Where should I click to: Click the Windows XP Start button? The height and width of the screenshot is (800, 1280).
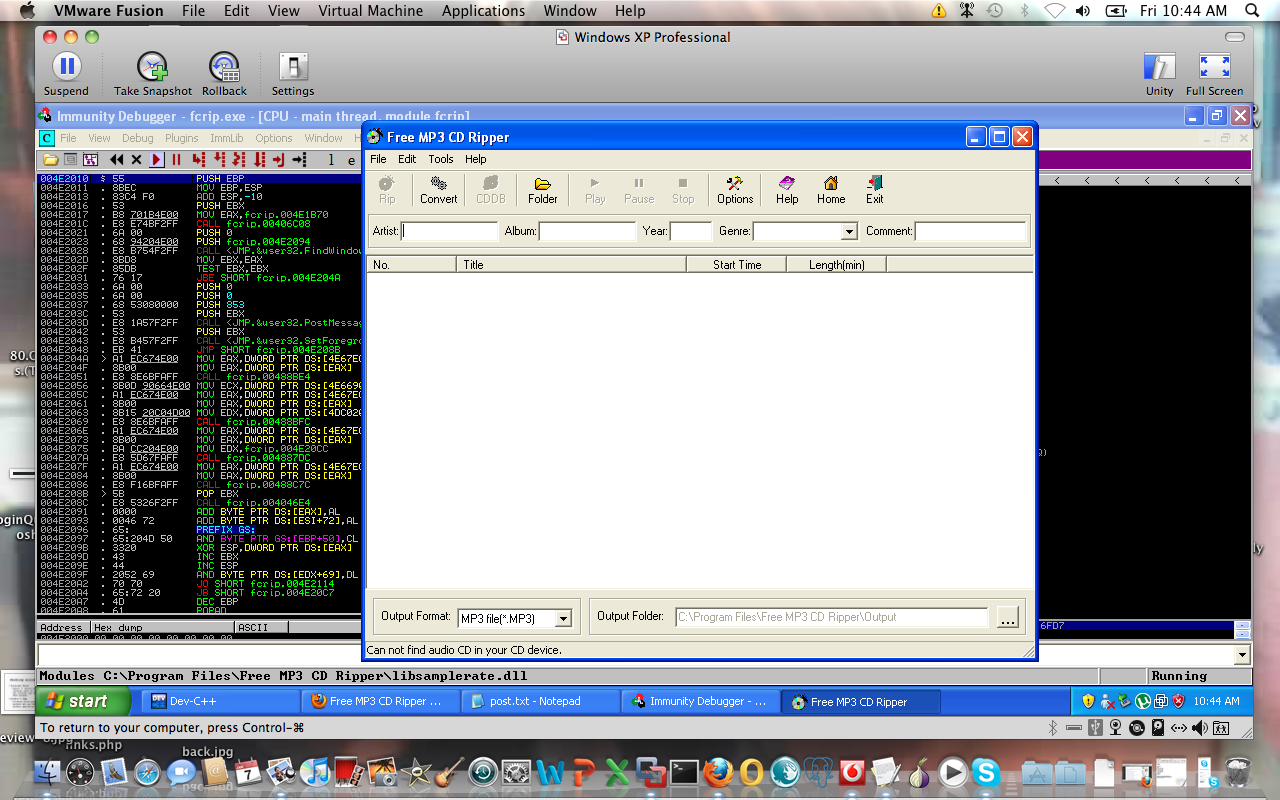pos(84,701)
